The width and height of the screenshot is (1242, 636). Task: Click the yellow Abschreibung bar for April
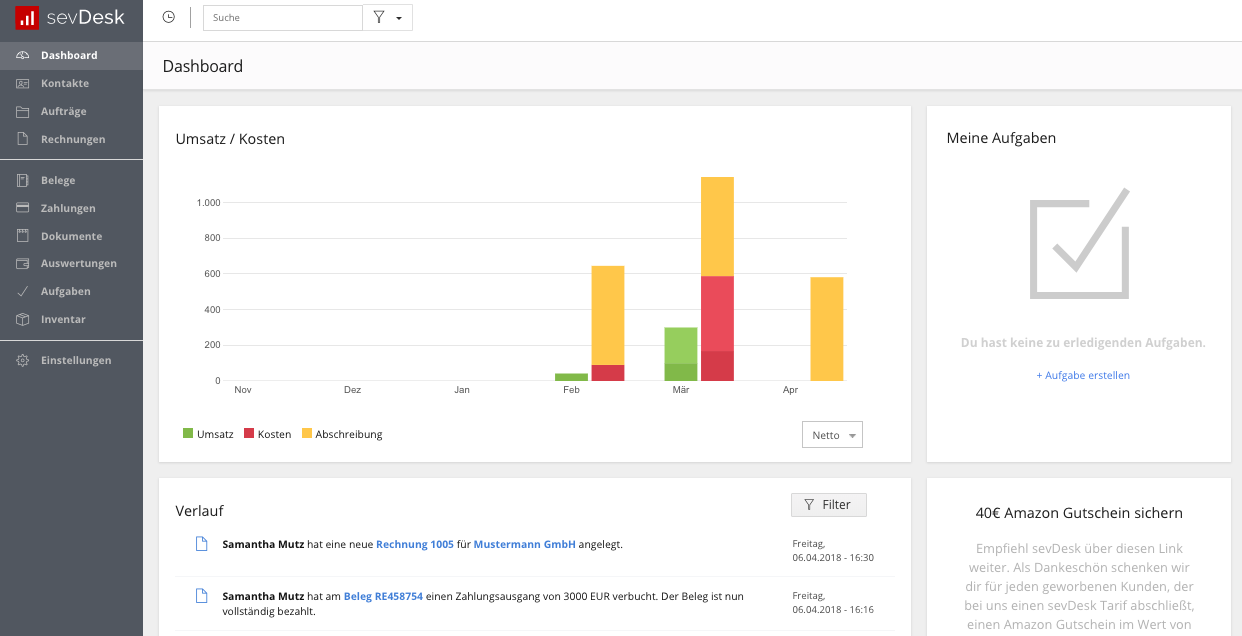(x=826, y=329)
